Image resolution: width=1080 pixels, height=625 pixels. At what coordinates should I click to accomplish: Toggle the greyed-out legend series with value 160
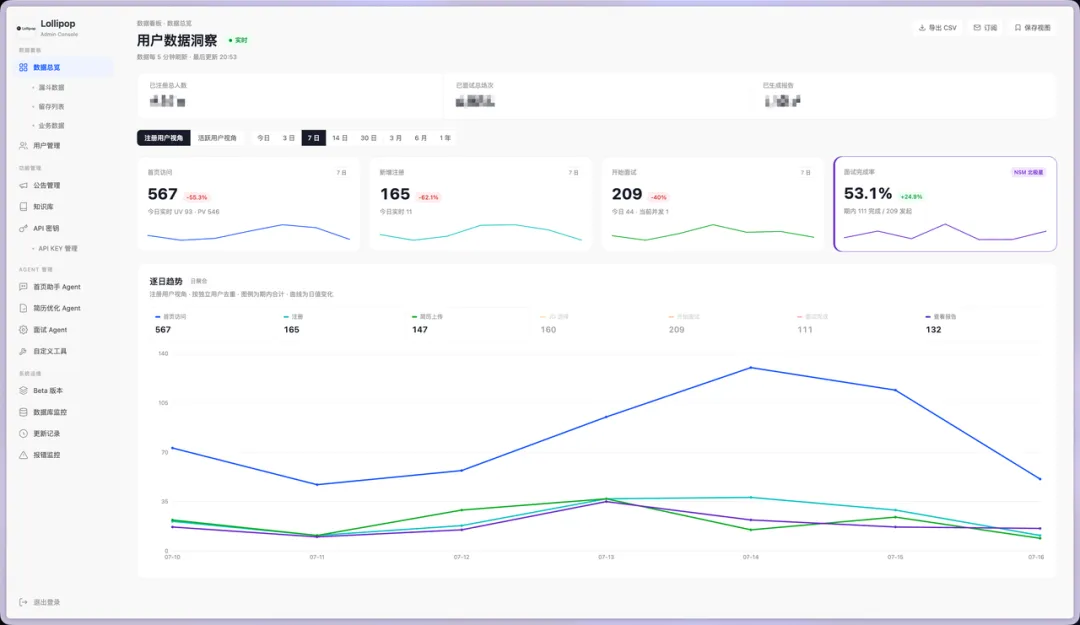554,323
